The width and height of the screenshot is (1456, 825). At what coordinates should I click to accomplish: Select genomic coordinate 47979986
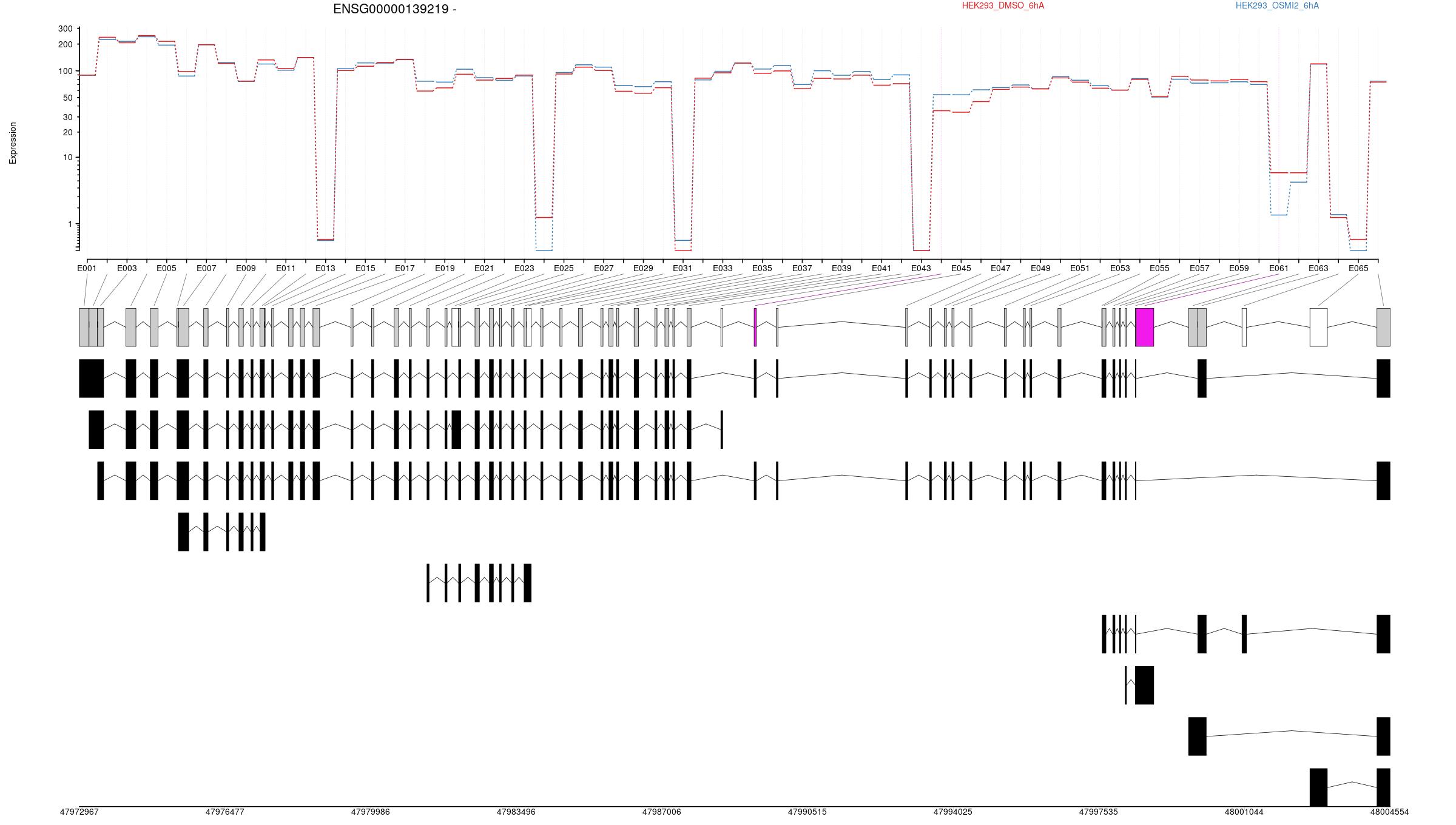coord(370,812)
